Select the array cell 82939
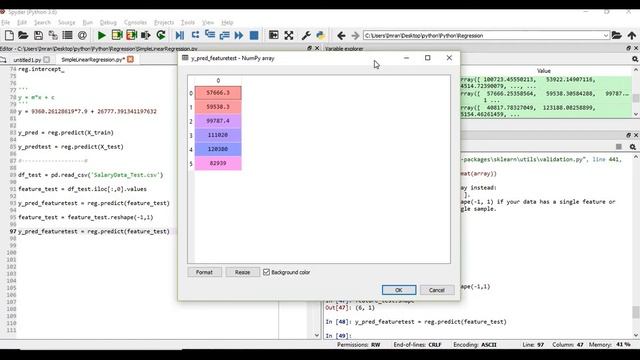The image size is (640, 360). point(218,163)
